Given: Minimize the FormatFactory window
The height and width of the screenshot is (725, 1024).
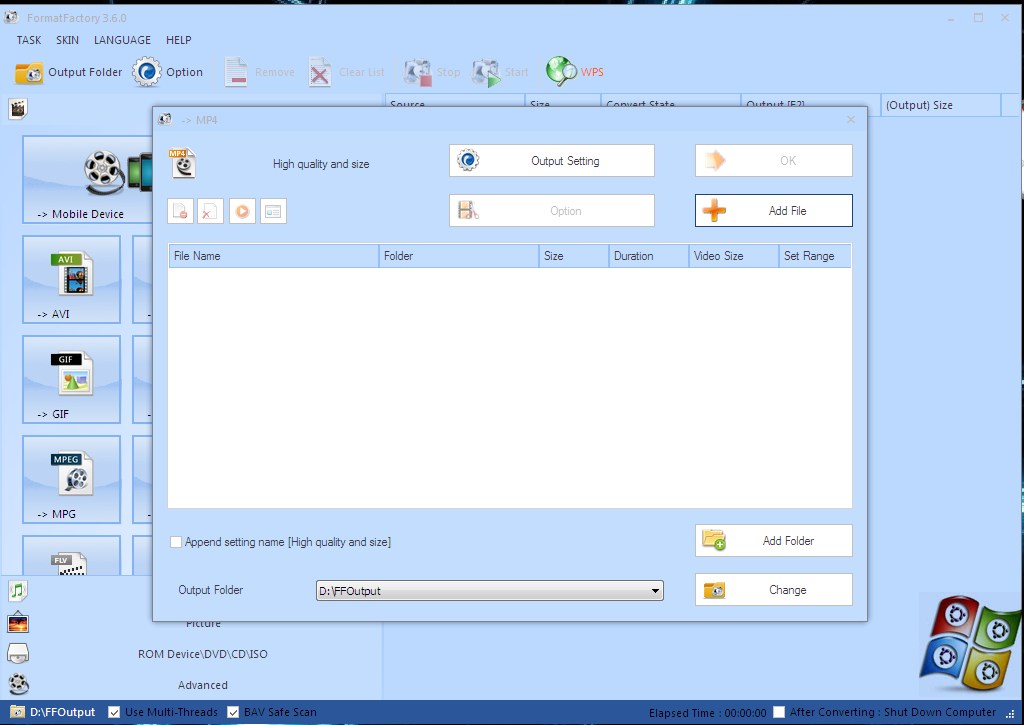Looking at the screenshot, I should coord(951,18).
